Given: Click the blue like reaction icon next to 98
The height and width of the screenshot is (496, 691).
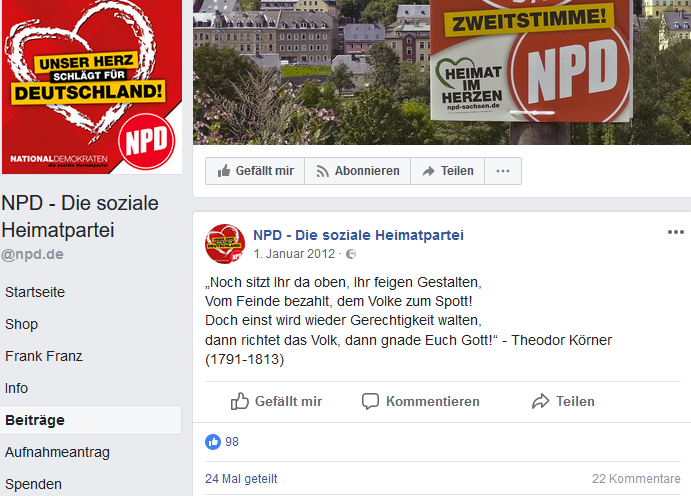Looking at the screenshot, I should [213, 442].
